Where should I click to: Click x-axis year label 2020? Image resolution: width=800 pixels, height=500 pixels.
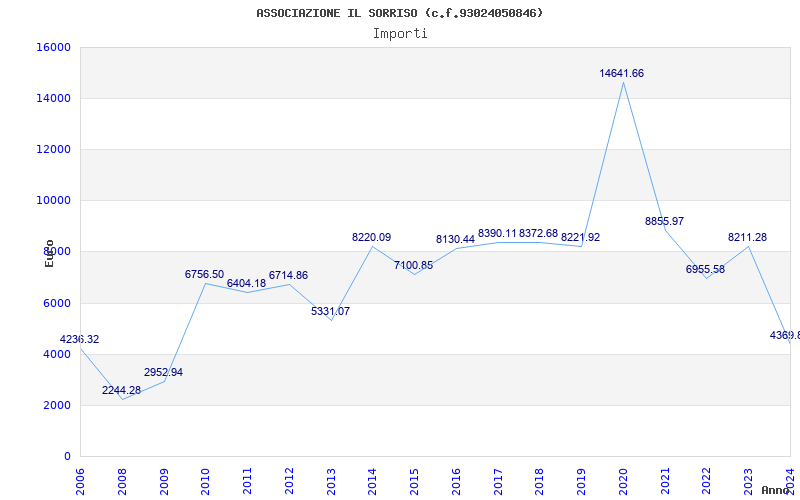[623, 482]
